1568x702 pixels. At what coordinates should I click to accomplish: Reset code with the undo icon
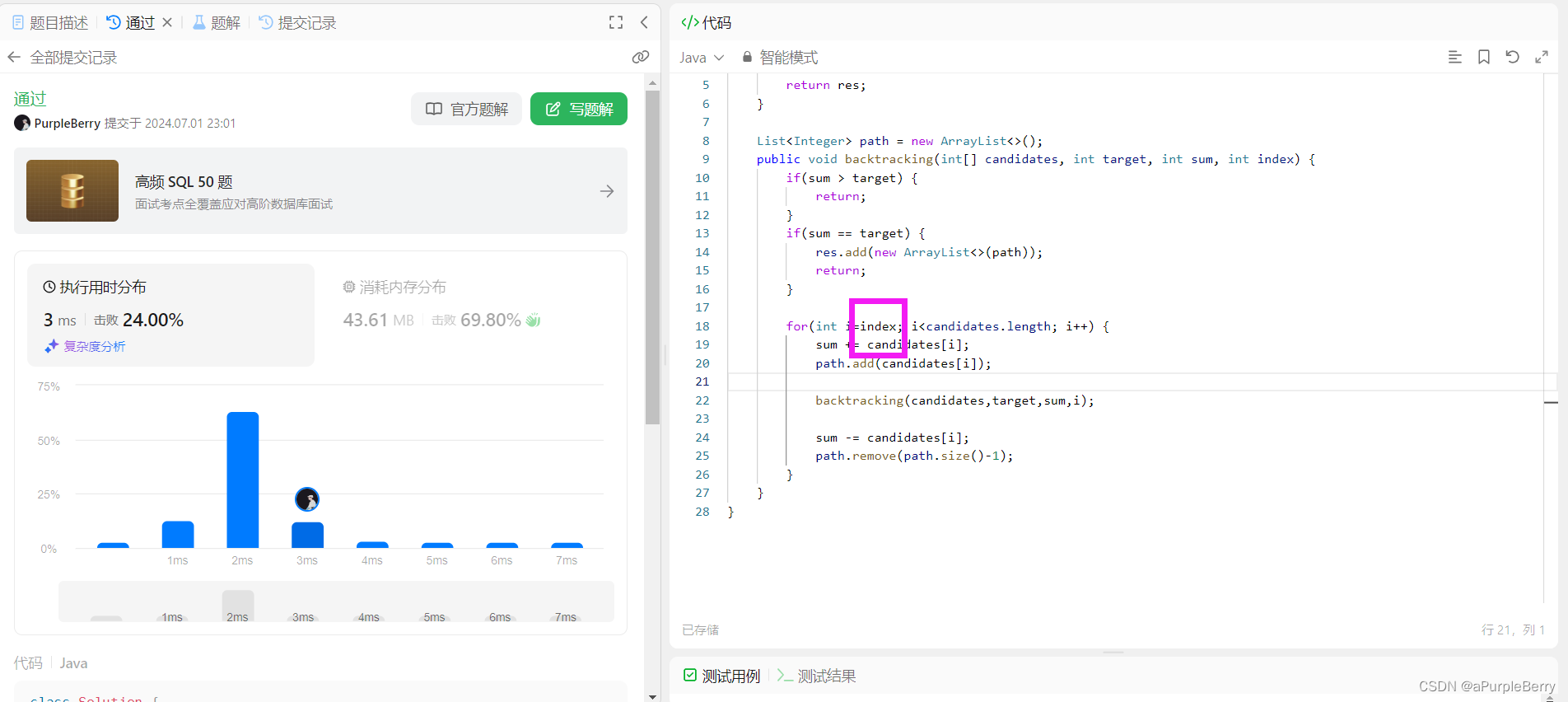click(1513, 57)
